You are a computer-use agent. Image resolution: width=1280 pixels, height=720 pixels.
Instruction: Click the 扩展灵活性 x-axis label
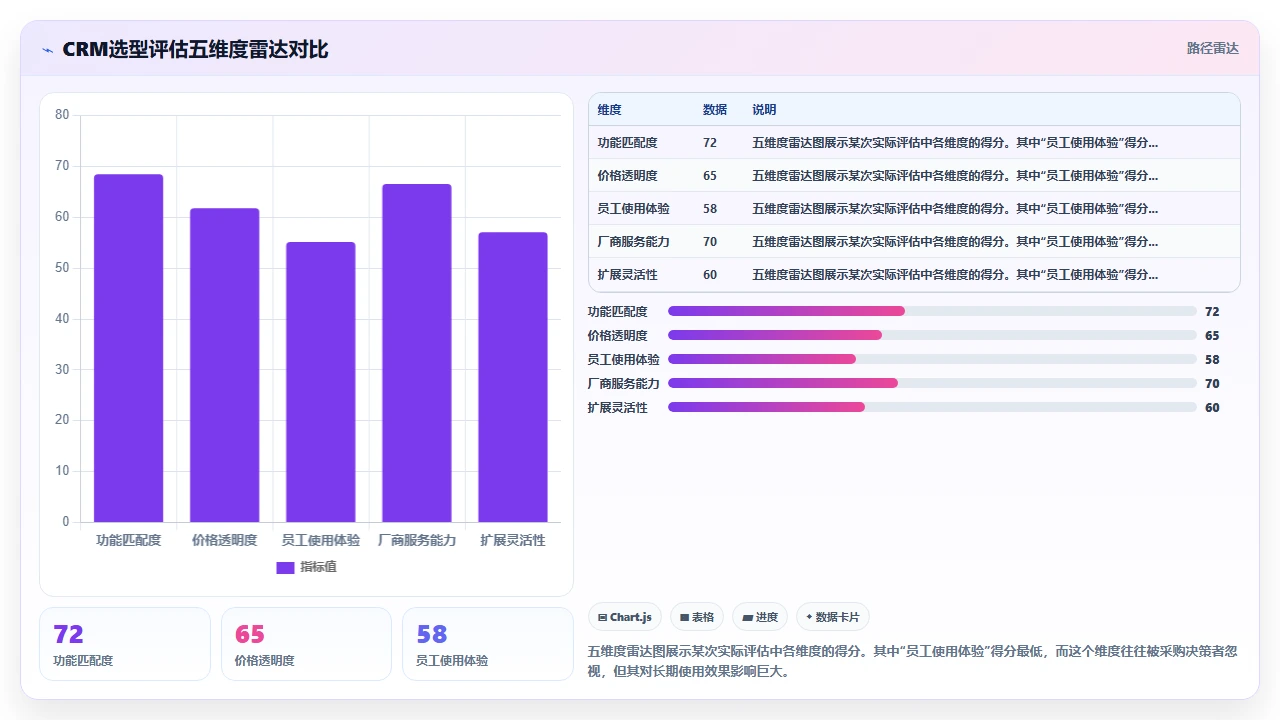click(512, 540)
